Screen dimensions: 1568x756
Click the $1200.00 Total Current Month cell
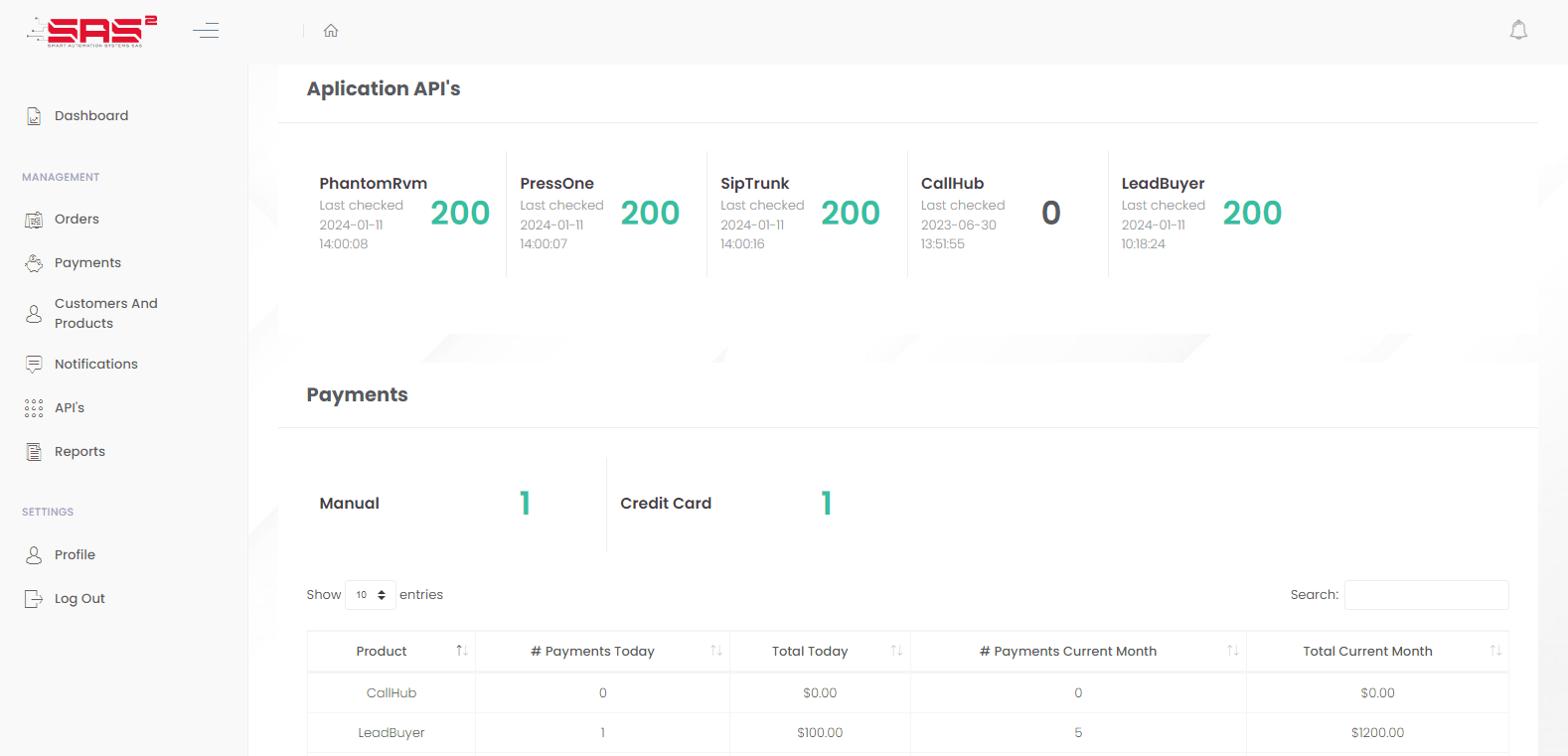tap(1377, 733)
